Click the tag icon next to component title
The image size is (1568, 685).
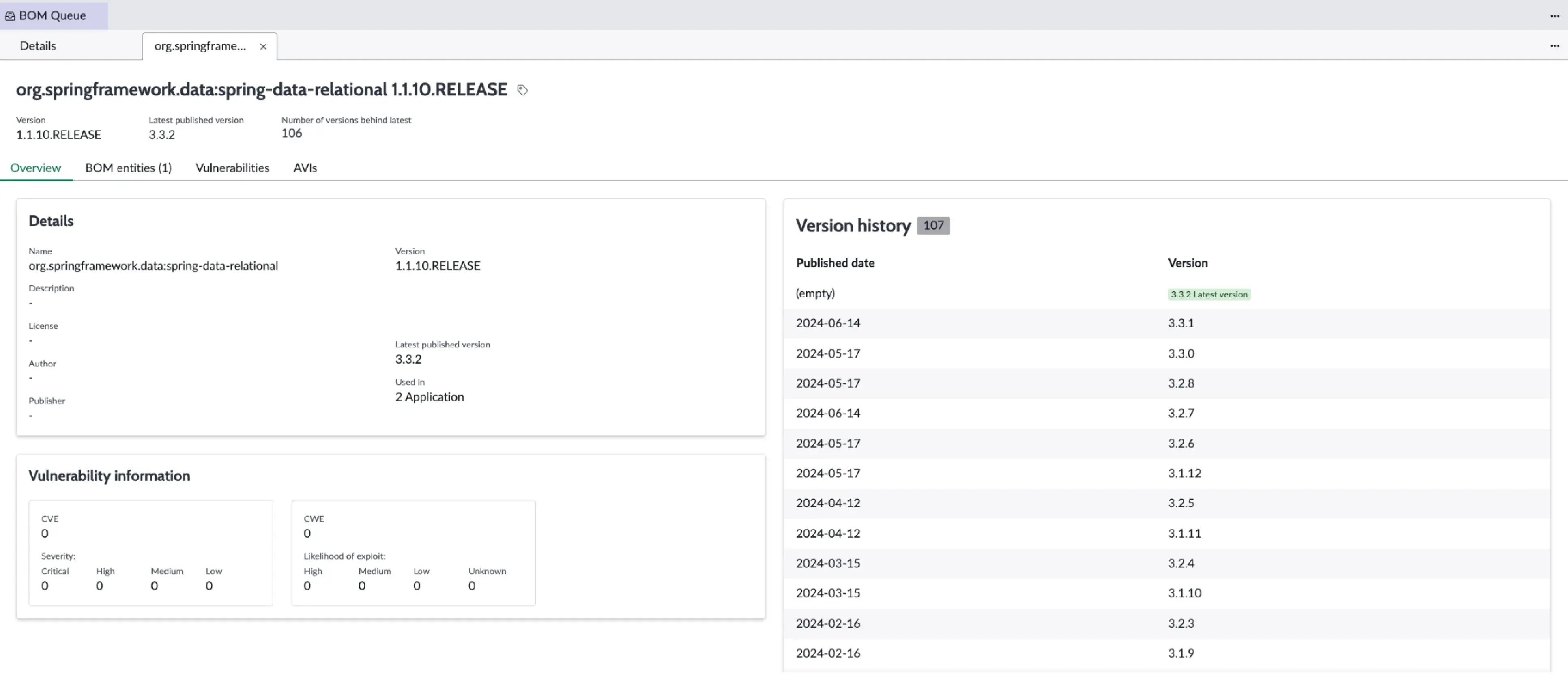(x=522, y=90)
